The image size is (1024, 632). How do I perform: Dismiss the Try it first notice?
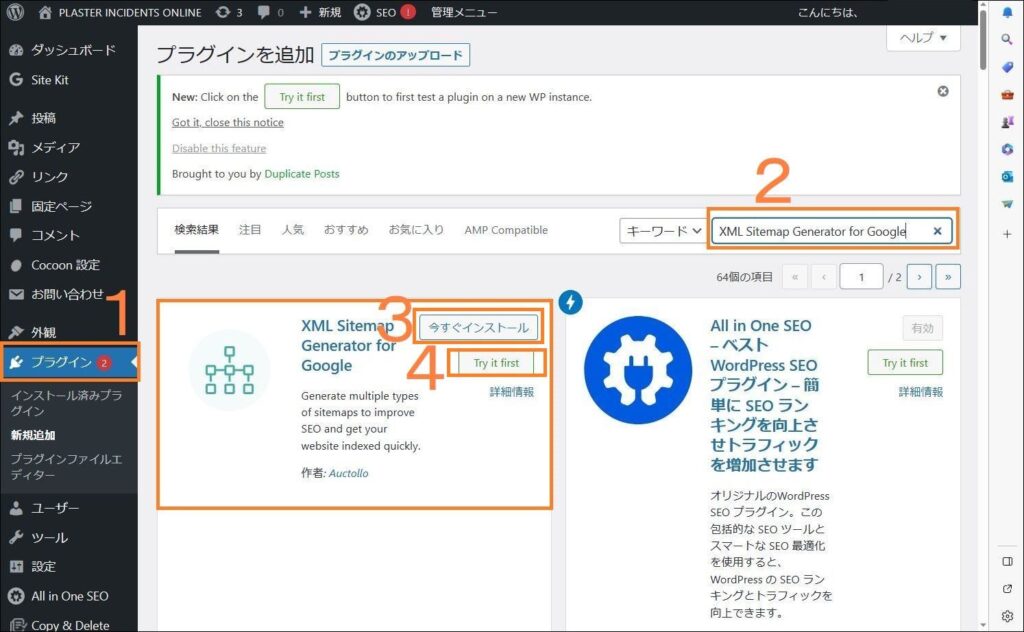click(x=943, y=91)
